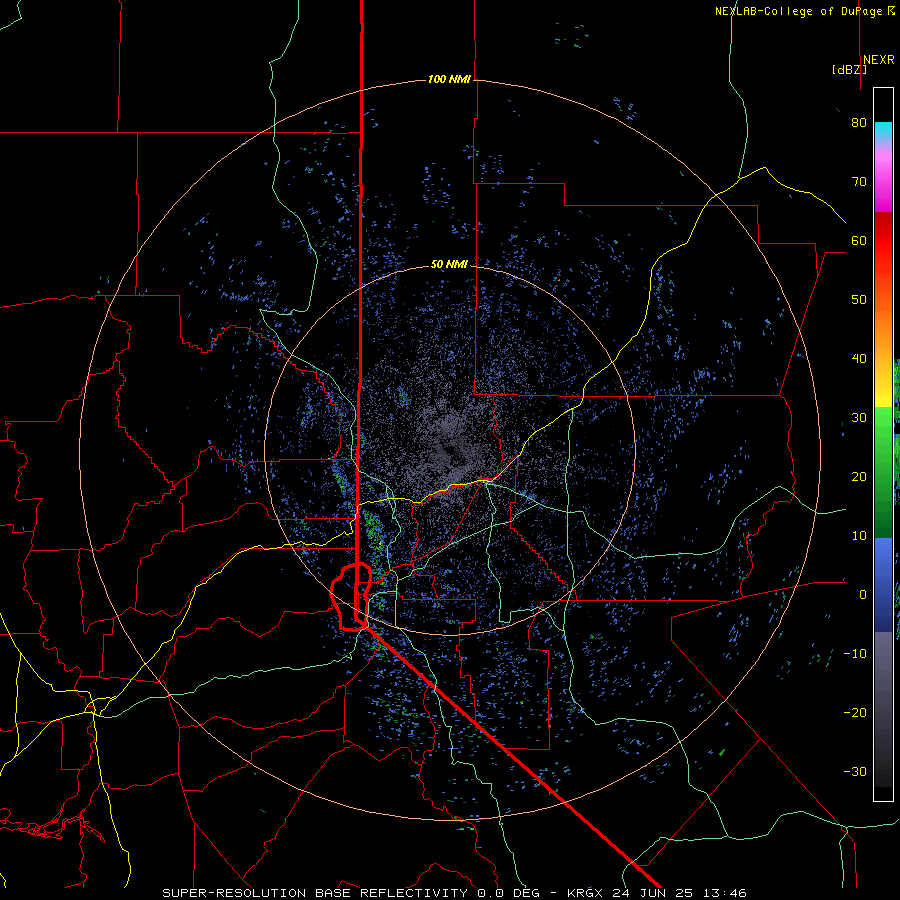The image size is (900, 900).
Task: Click the 20 value on the dBZ scale
Action: pyautogui.click(x=859, y=477)
